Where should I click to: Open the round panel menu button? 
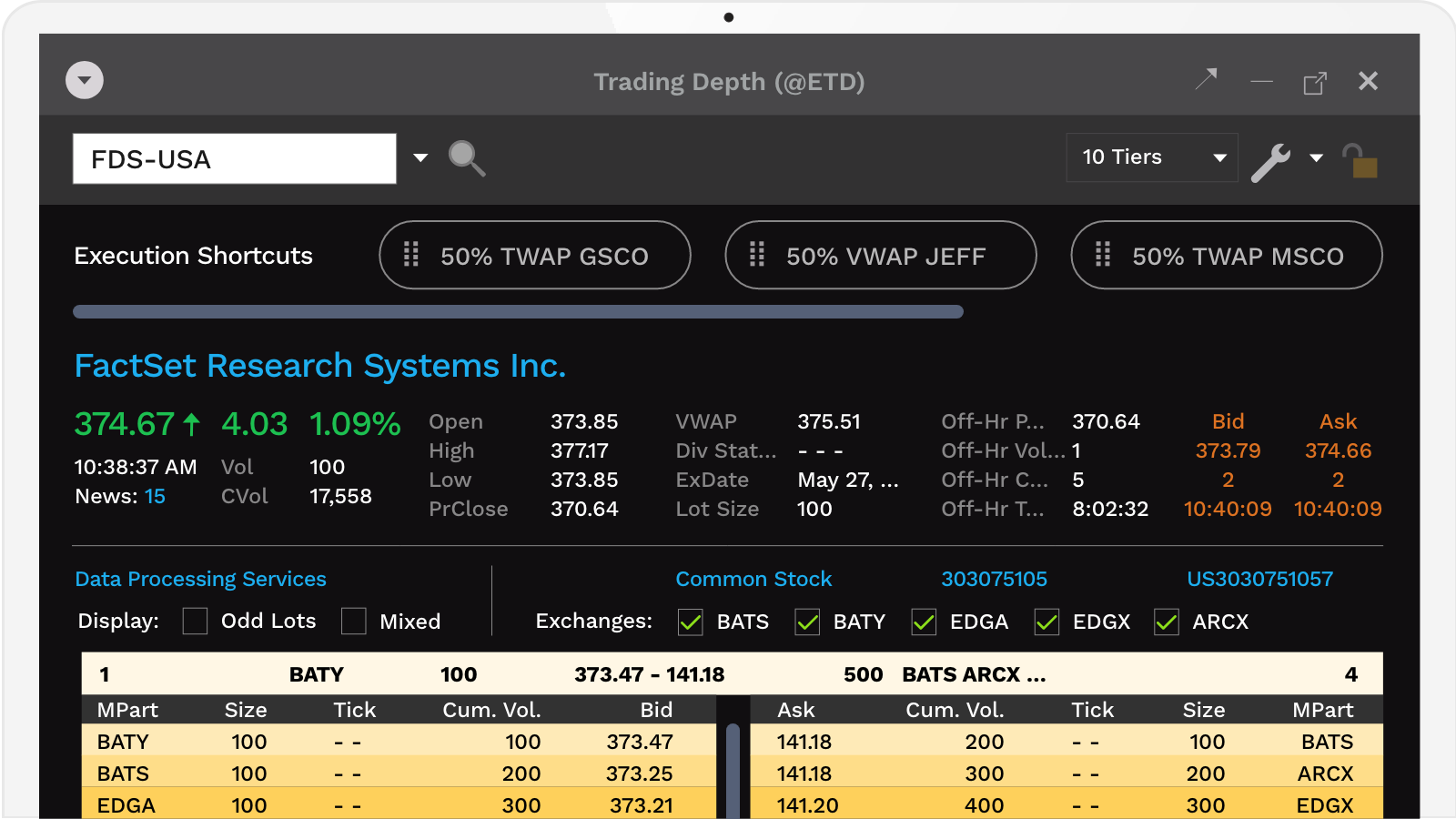coord(85,80)
